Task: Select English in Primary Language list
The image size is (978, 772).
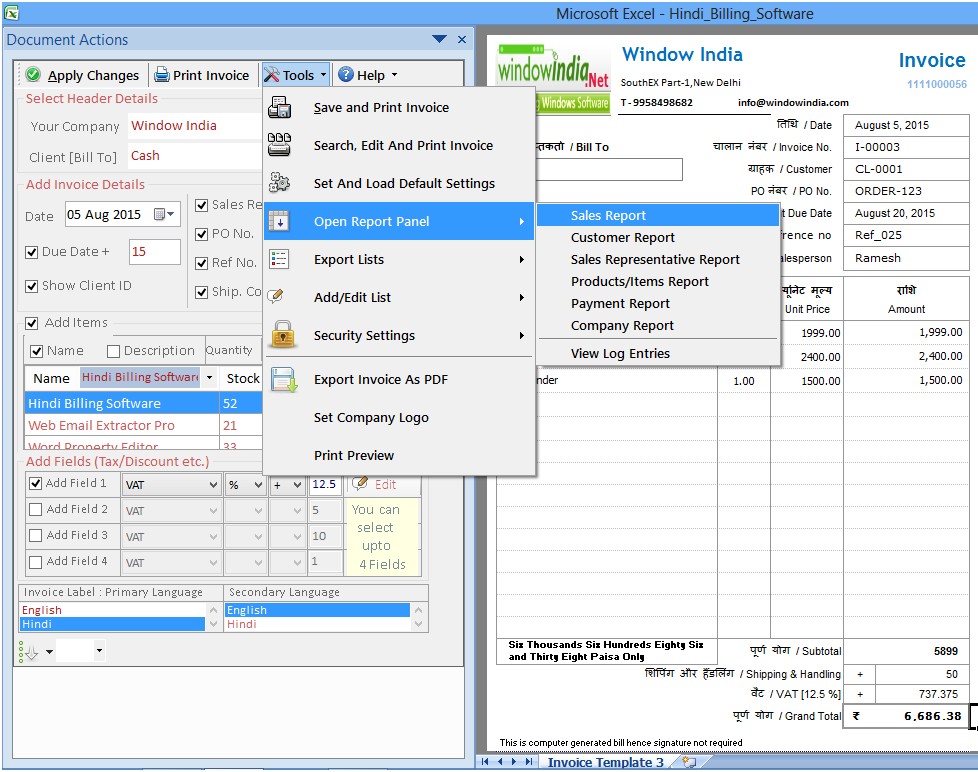Action: [112, 610]
